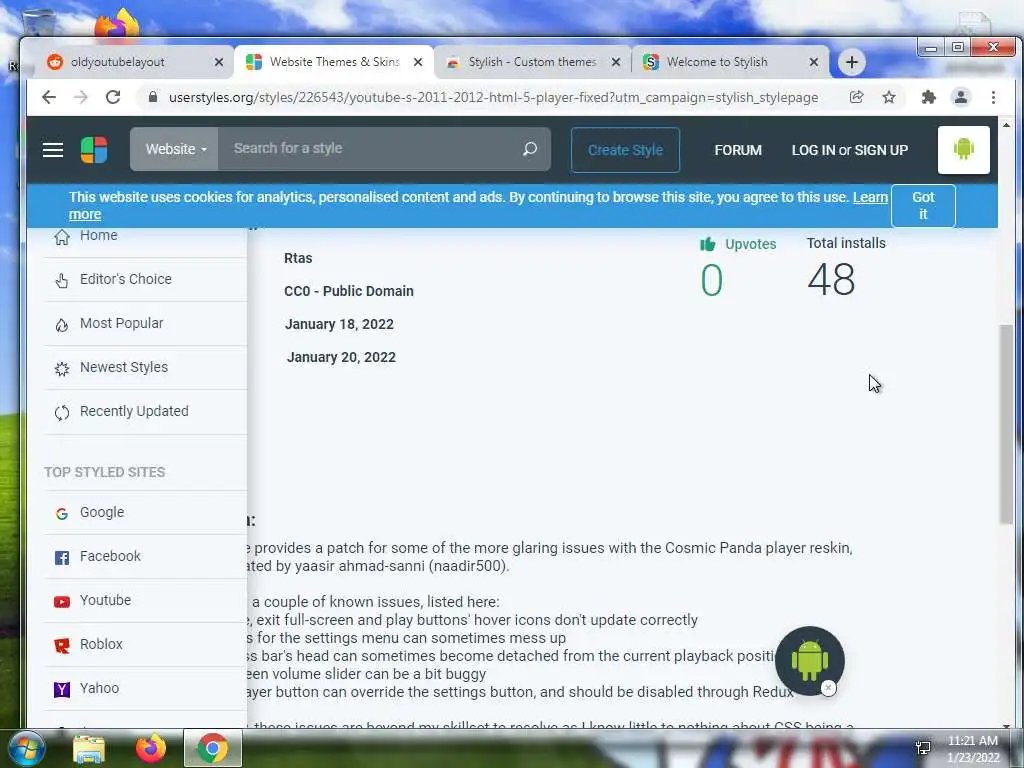
Task: Click the Newest Styles star icon
Action: [61, 368]
